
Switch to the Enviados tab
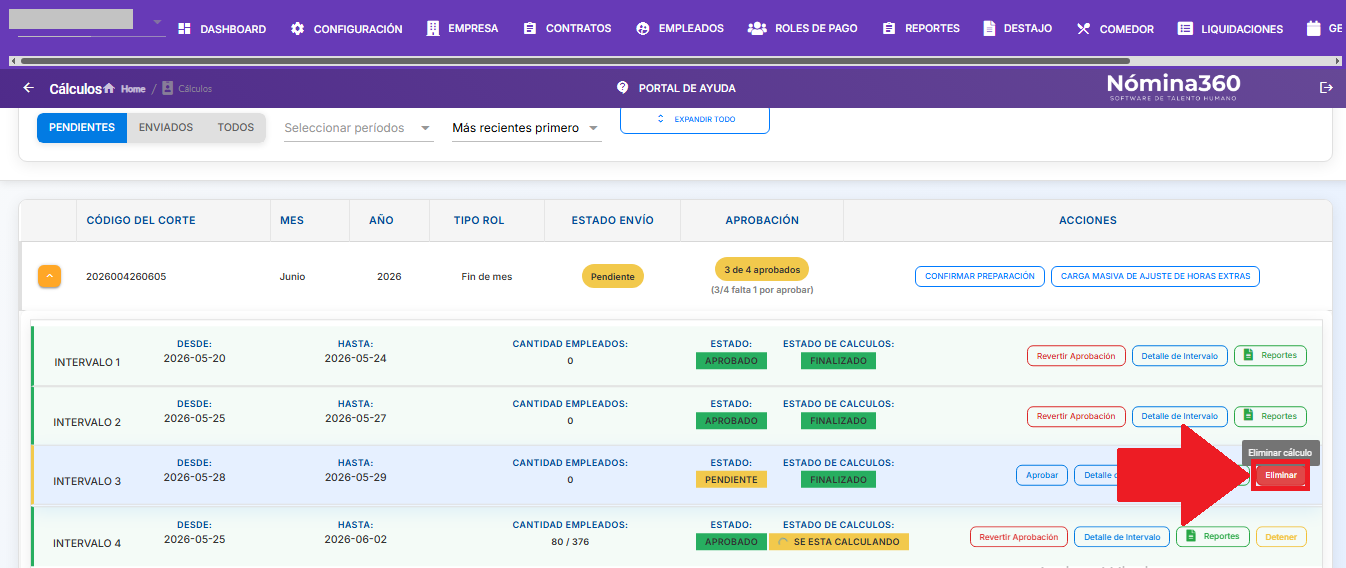[166, 128]
